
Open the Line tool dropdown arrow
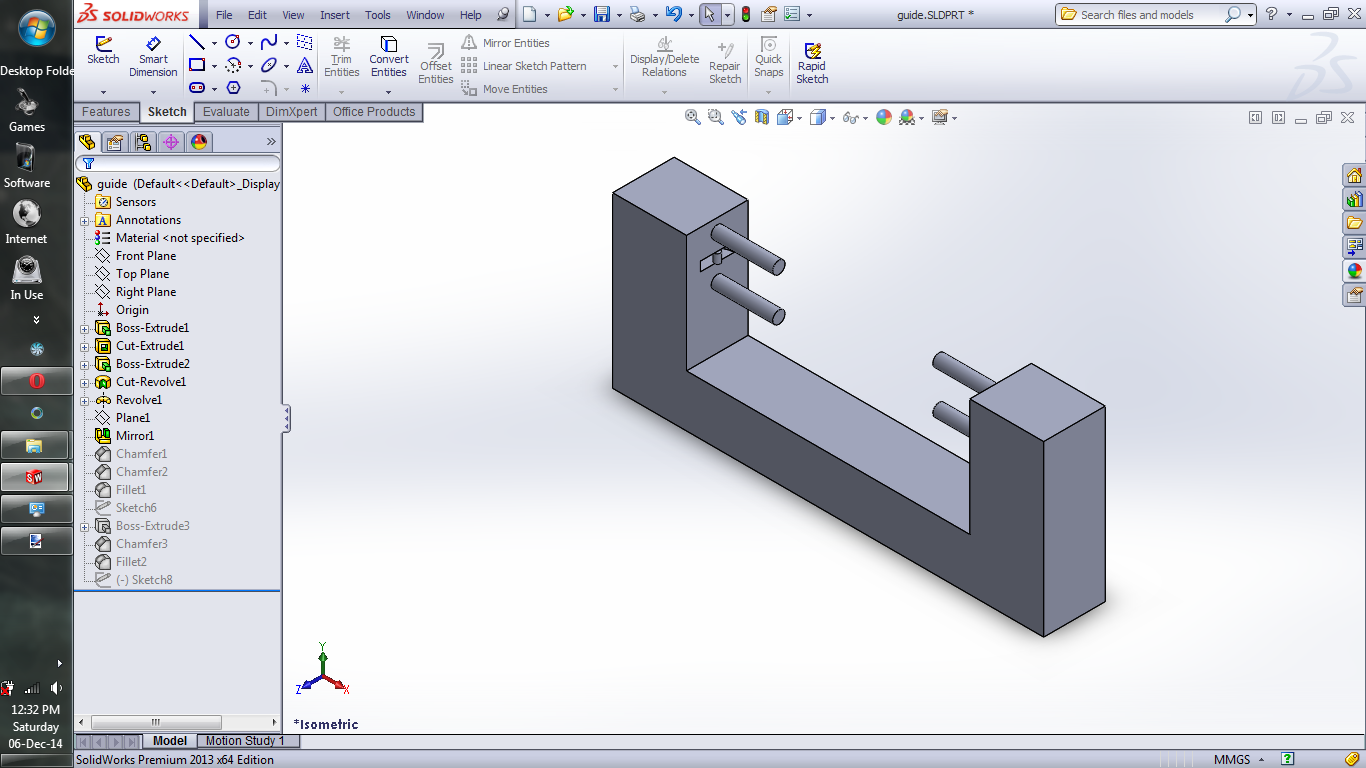214,43
